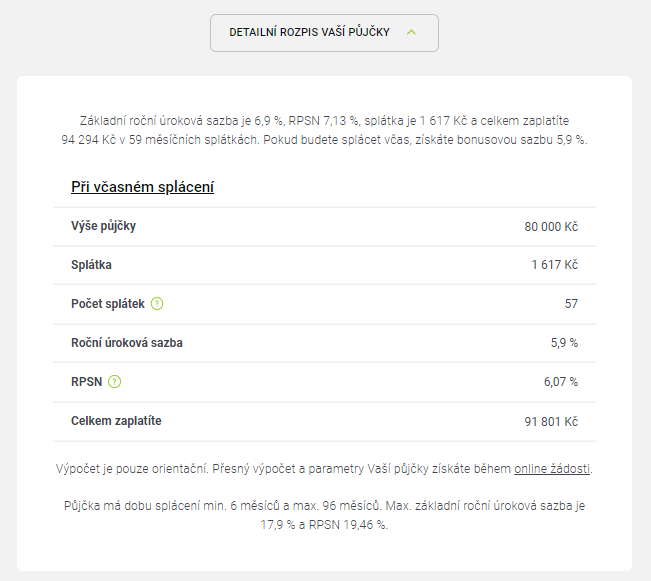Open help icon next to Počet splátek
Image resolution: width=651 pixels, height=581 pixels.
pyautogui.click(x=157, y=304)
